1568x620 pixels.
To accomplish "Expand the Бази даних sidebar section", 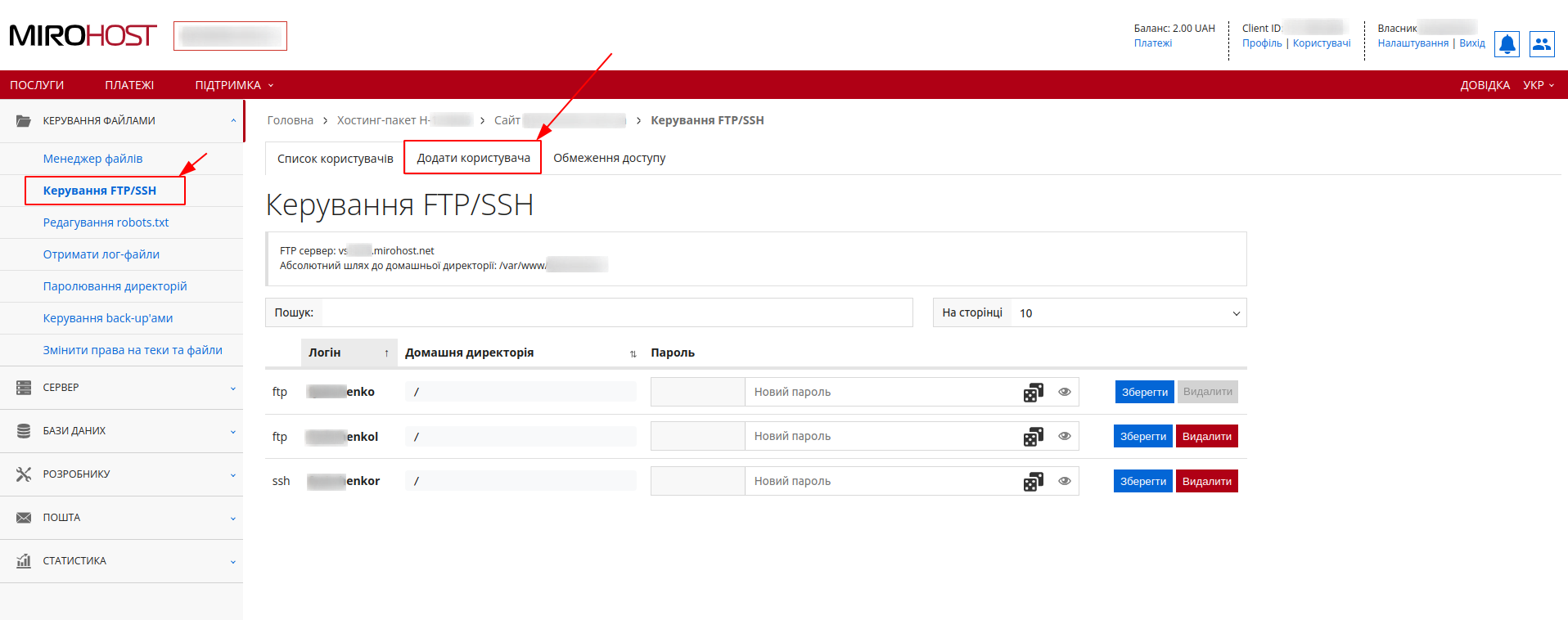I will click(x=233, y=432).
